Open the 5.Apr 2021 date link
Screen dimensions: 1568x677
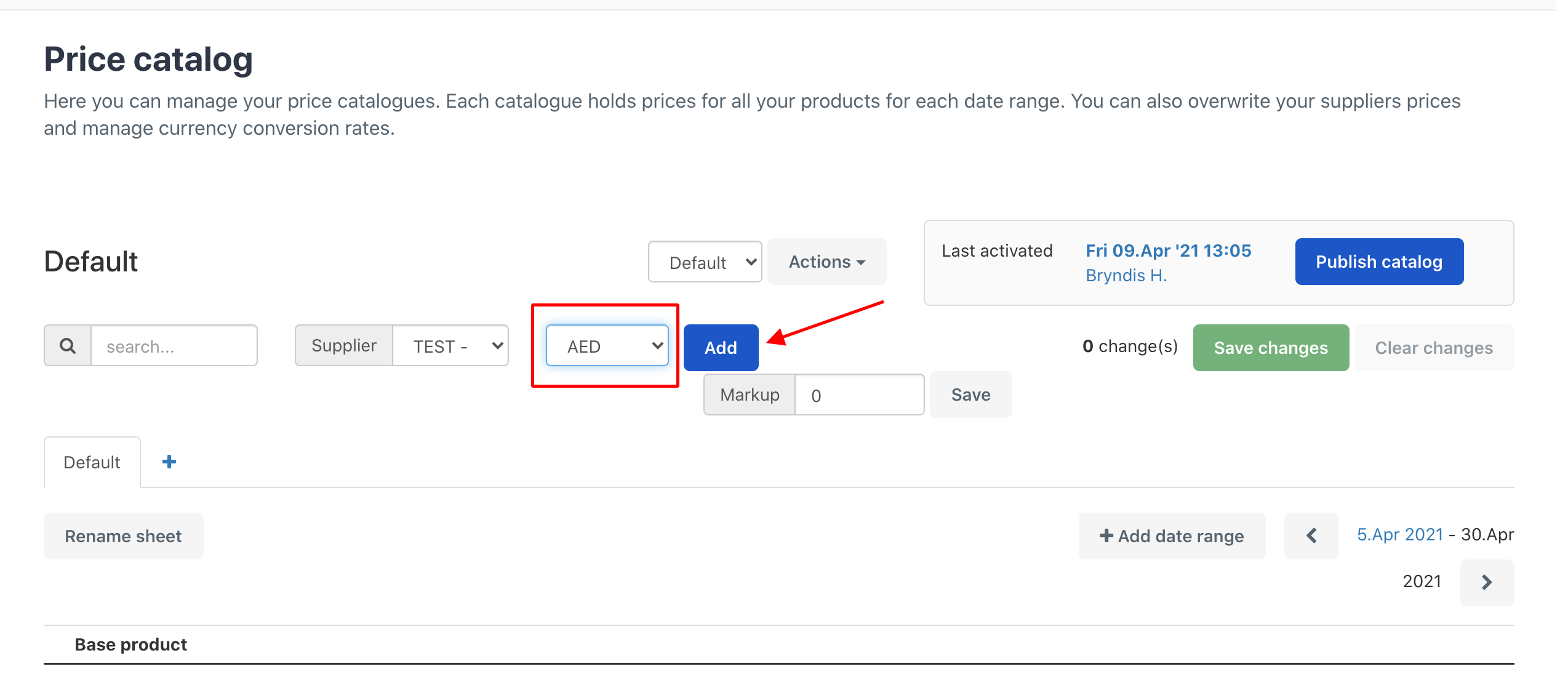click(x=1400, y=534)
